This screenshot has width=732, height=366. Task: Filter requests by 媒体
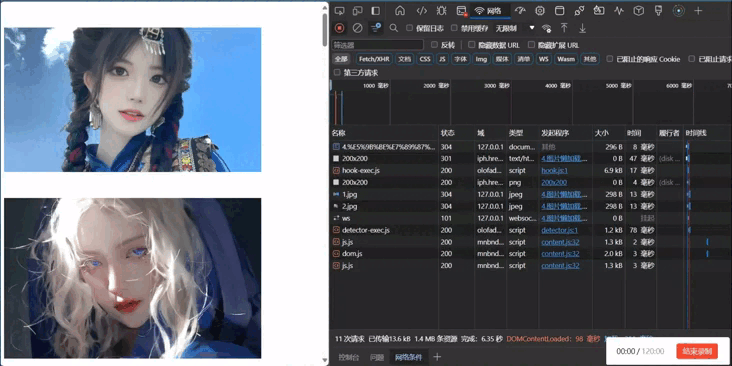(502, 59)
